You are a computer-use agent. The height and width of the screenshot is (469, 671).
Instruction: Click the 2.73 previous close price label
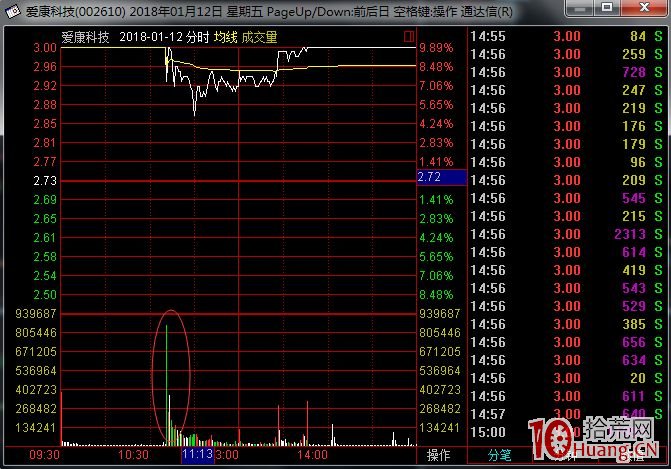pos(45,181)
